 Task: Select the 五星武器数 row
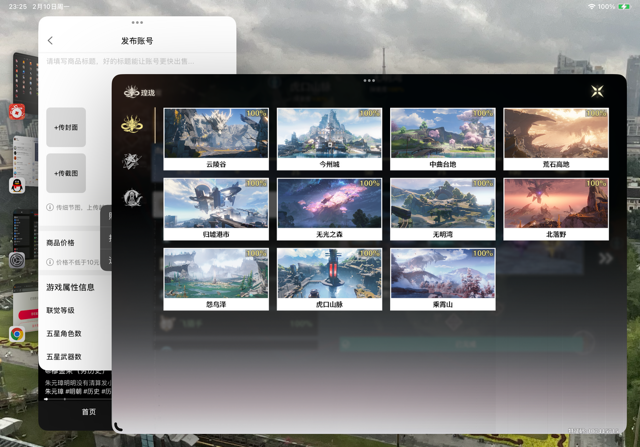pos(75,357)
